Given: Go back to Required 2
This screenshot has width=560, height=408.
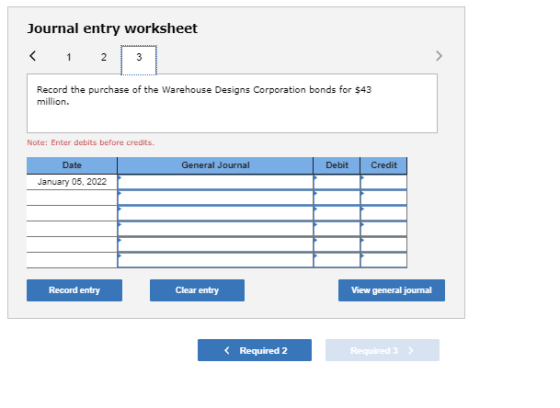Looking at the screenshot, I should pyautogui.click(x=255, y=350).
